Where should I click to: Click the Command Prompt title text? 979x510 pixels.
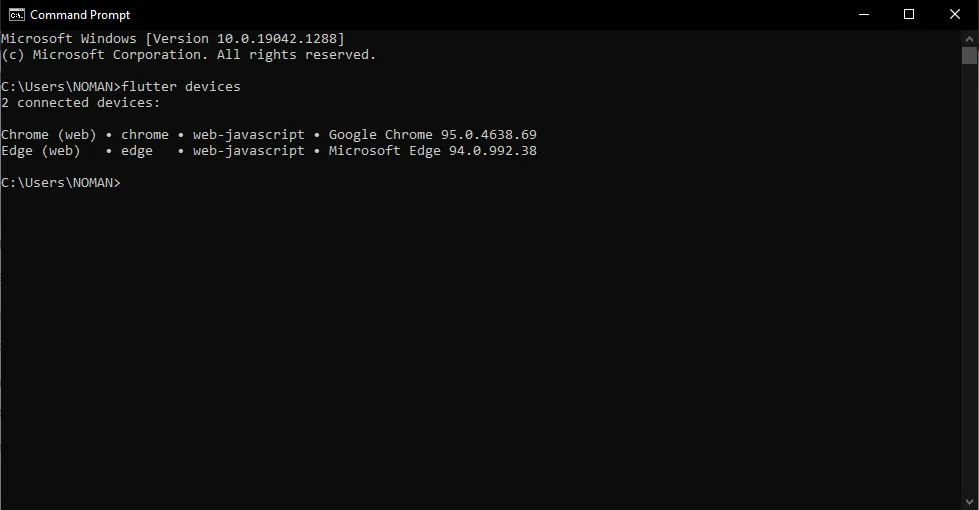click(x=80, y=15)
